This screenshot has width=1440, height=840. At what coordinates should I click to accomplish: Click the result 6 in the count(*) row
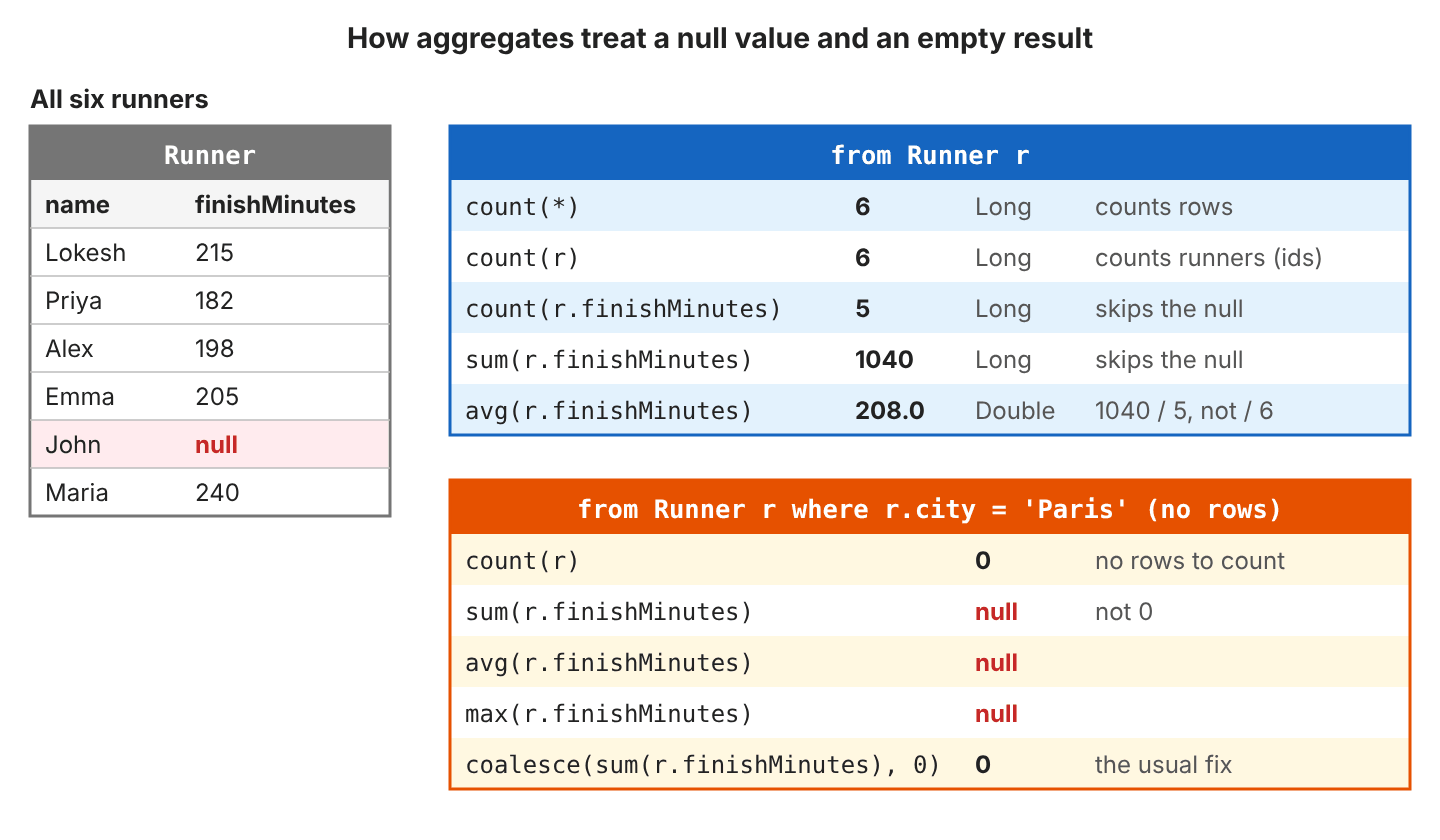coord(863,207)
